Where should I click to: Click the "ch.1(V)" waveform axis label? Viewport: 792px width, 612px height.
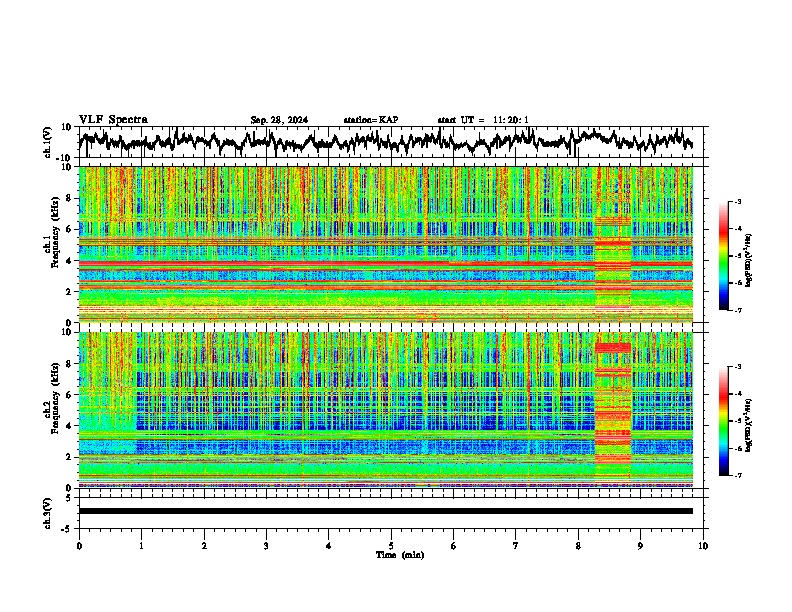48,142
